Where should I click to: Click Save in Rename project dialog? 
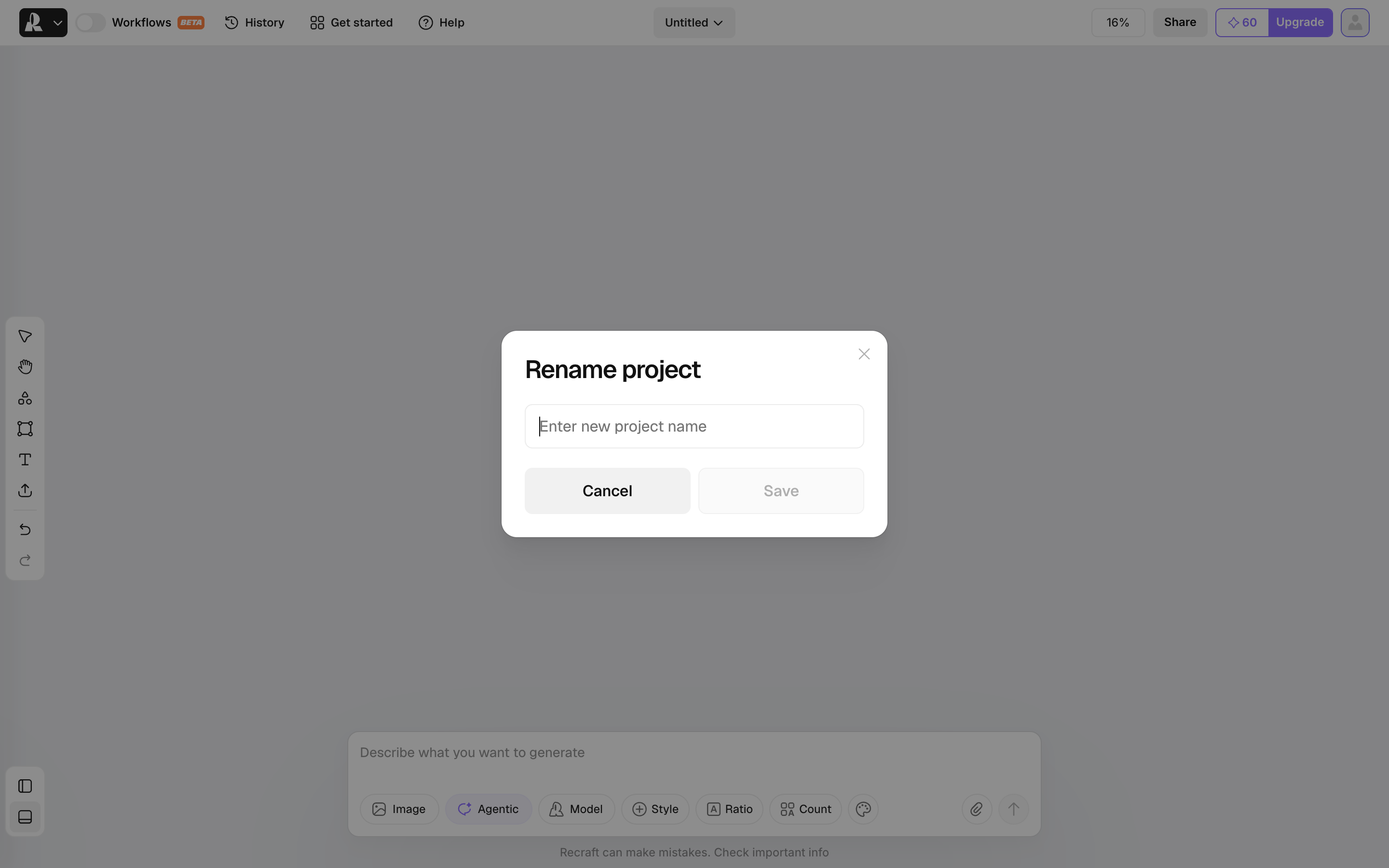tap(781, 491)
